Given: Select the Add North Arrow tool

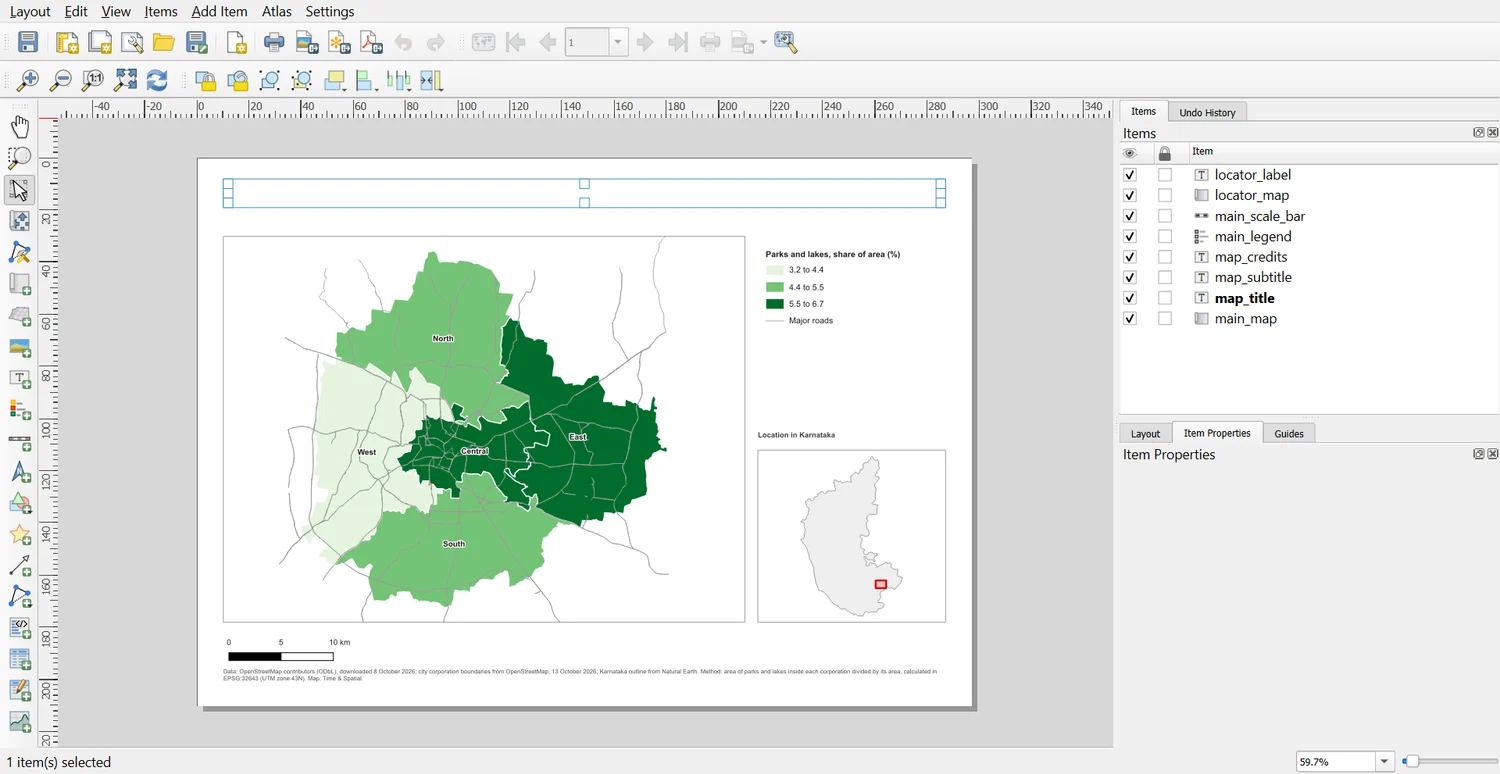Looking at the screenshot, I should [20, 473].
